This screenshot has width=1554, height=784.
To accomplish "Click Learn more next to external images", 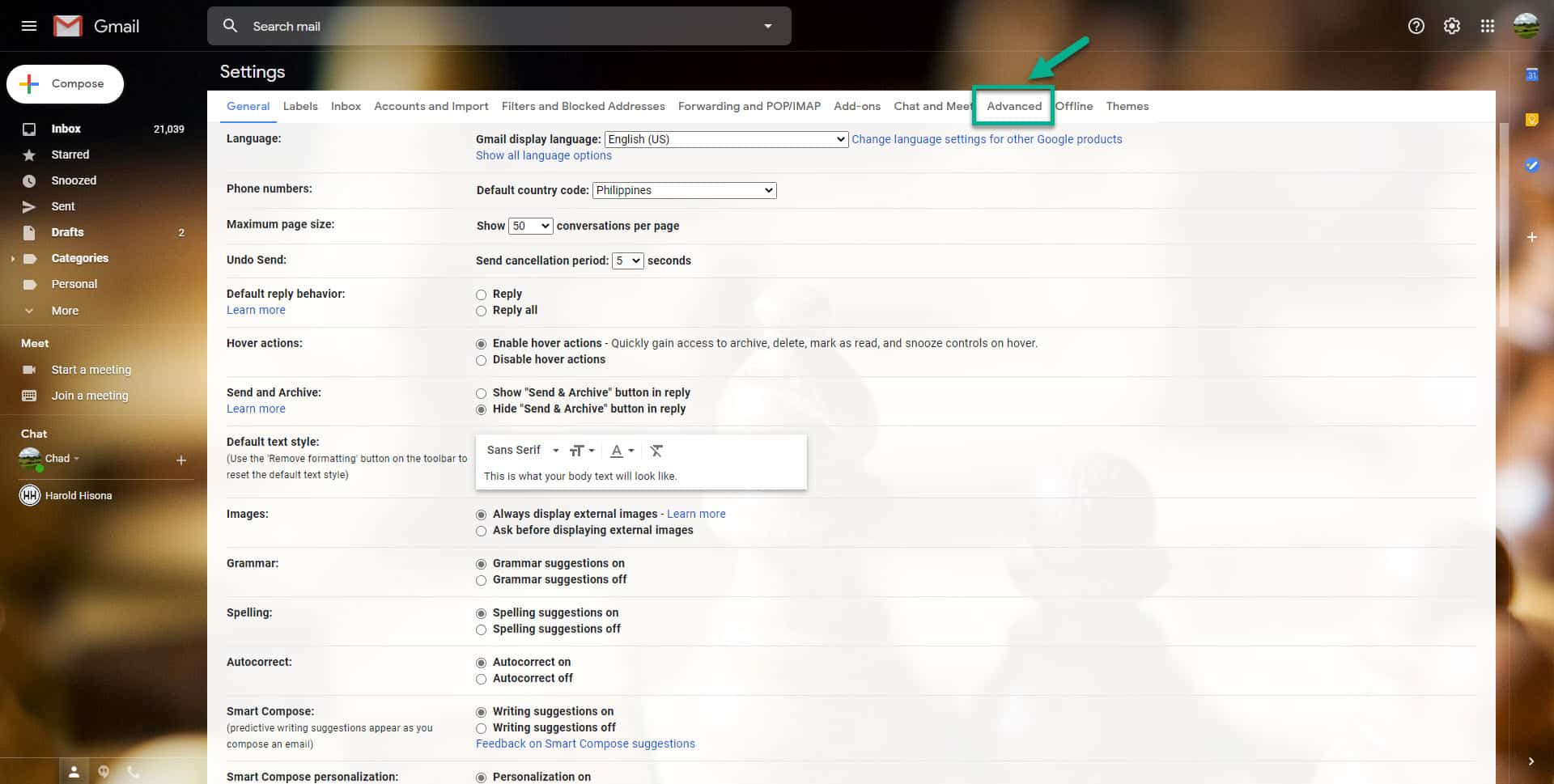I will tap(696, 514).
